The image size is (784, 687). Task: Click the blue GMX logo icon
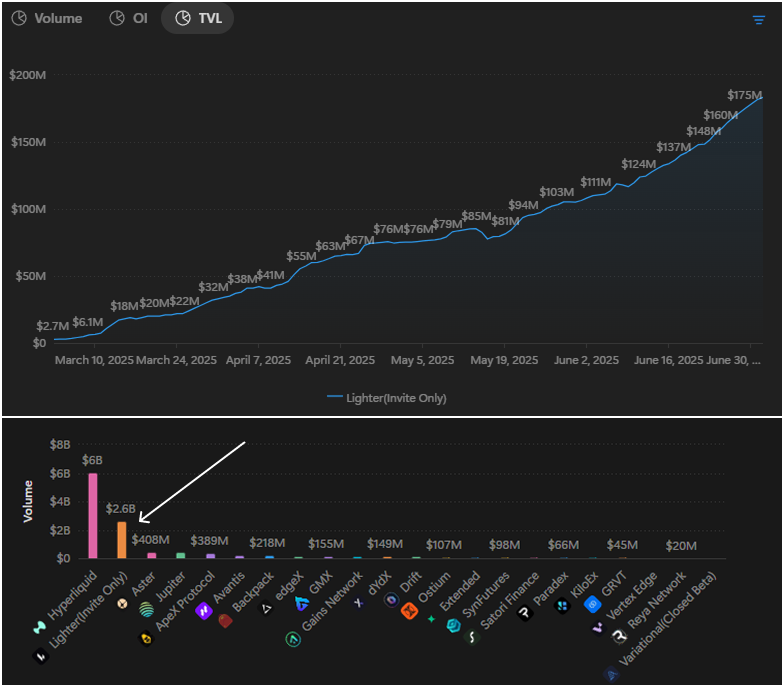(x=302, y=604)
